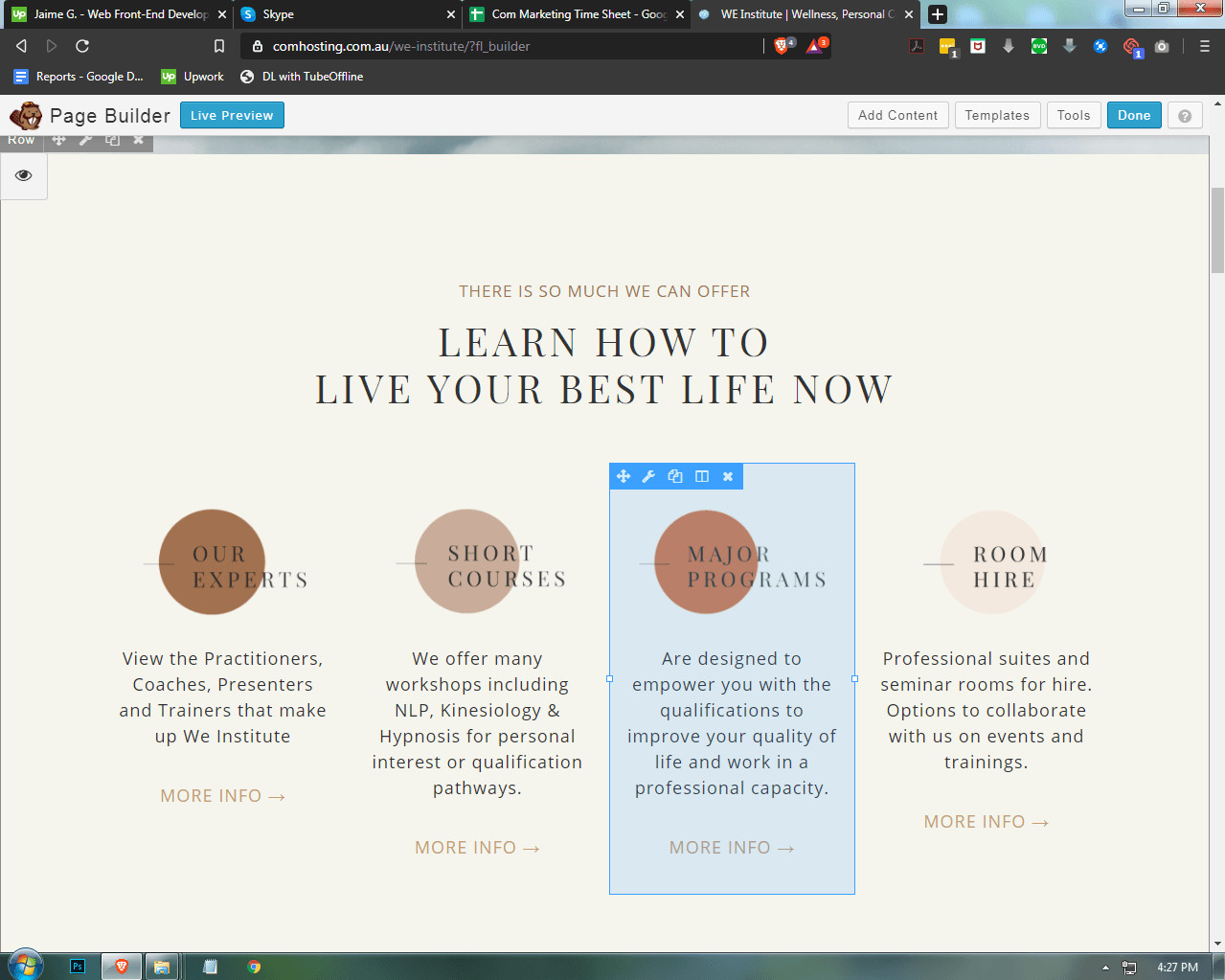
Task: Click the page vertical scrollbar thumb
Action: tap(1217, 230)
